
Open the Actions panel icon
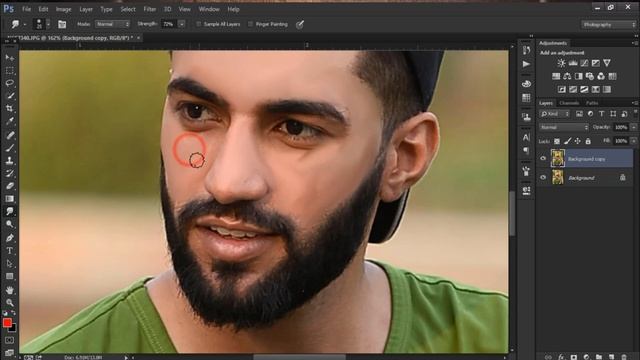coord(526,64)
